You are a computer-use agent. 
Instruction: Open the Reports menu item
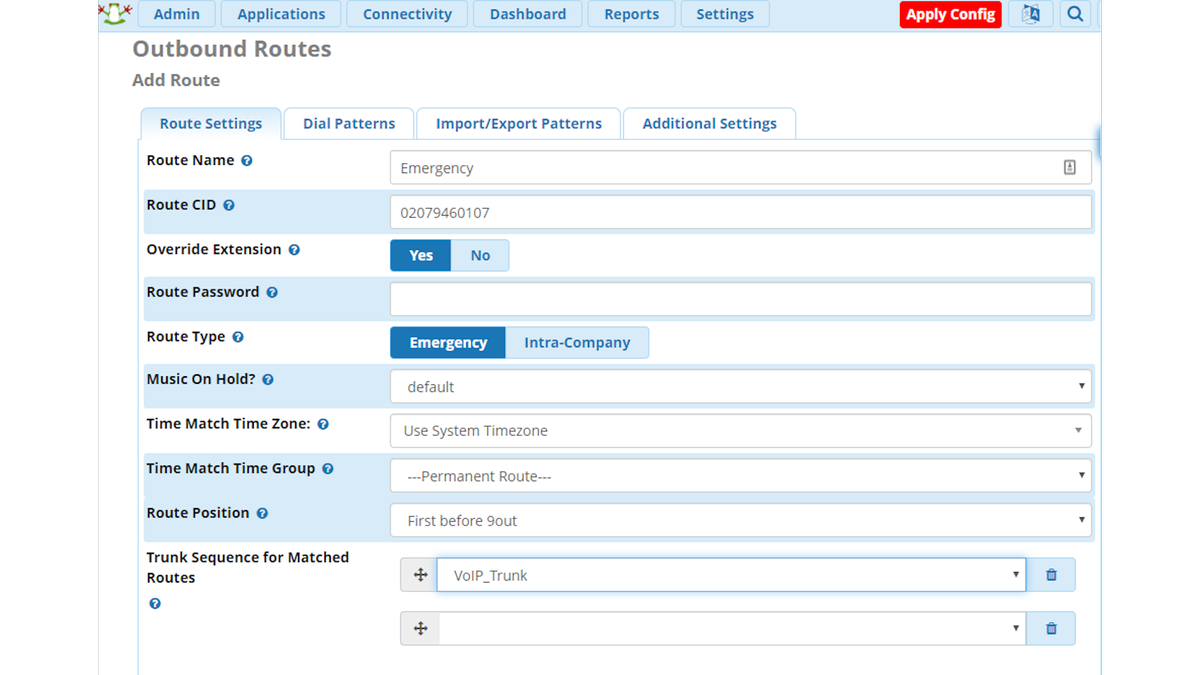click(x=631, y=14)
